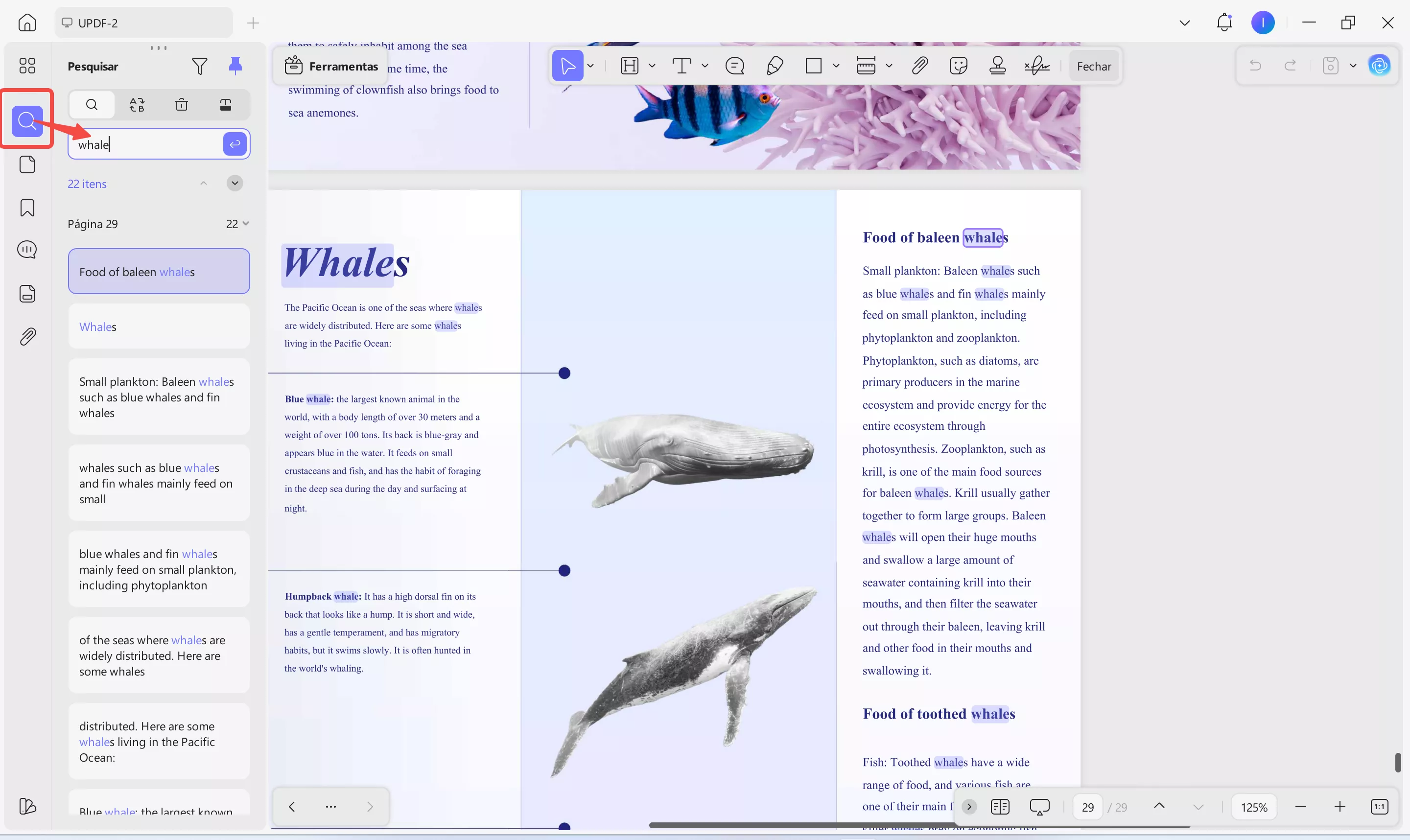Select the pencil drawing tool
Image resolution: width=1410 pixels, height=840 pixels.
click(x=775, y=66)
